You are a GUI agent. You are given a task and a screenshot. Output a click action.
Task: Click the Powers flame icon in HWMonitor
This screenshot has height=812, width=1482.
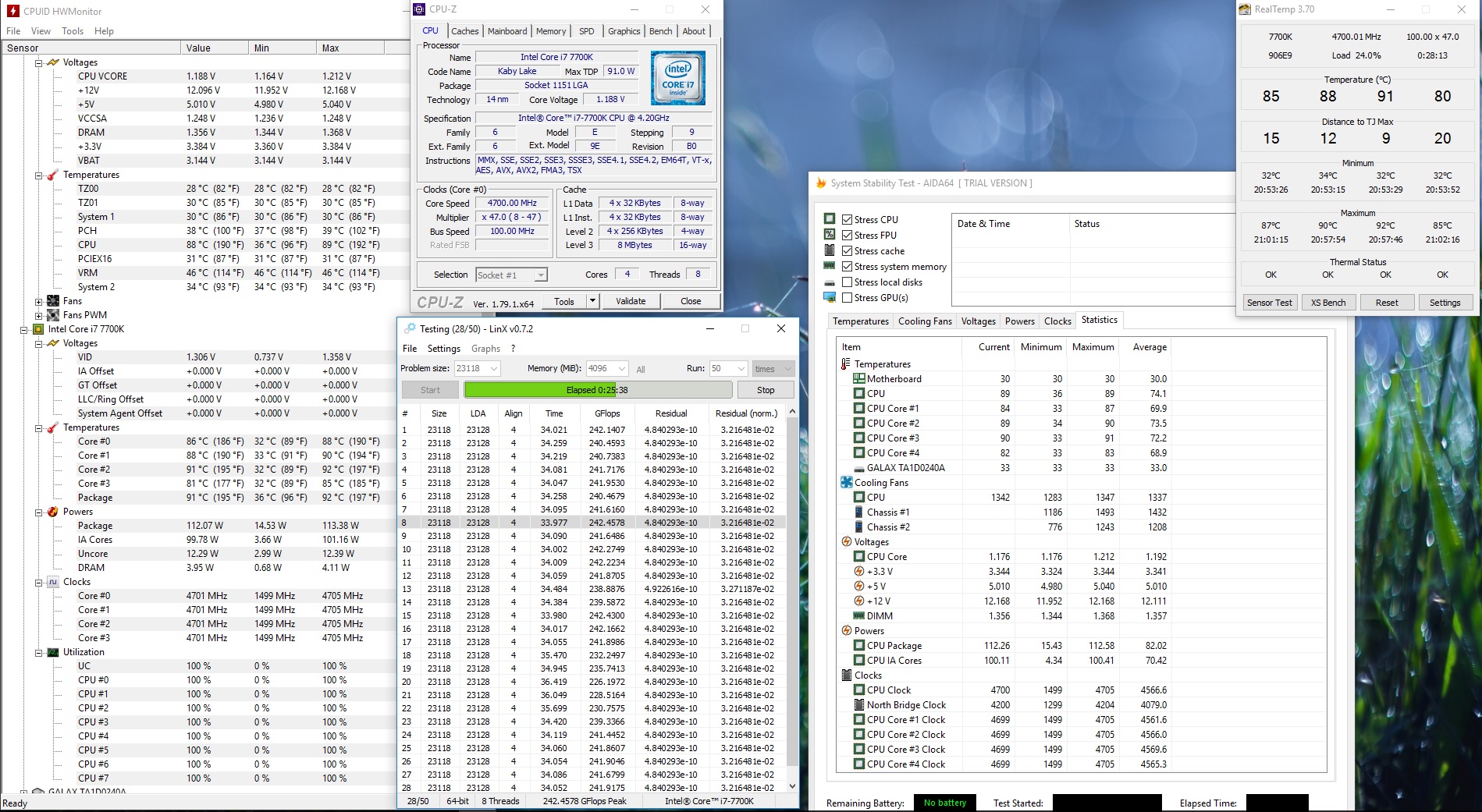[x=53, y=512]
